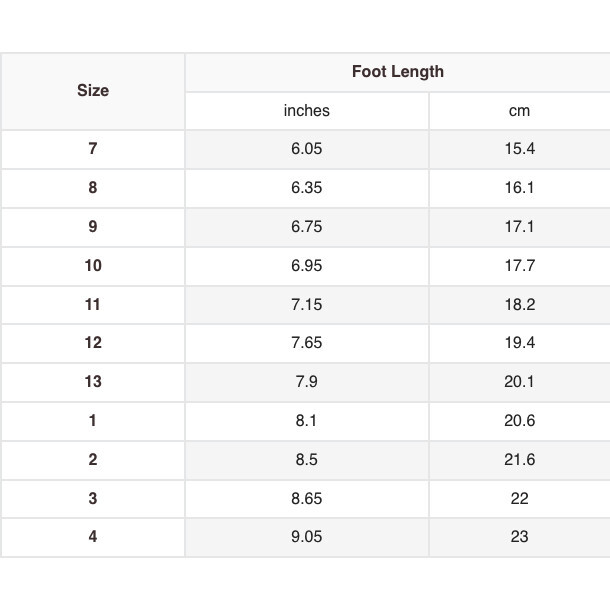This screenshot has height=610, width=610.
Task: Click the size 10 row label
Action: click(93, 266)
